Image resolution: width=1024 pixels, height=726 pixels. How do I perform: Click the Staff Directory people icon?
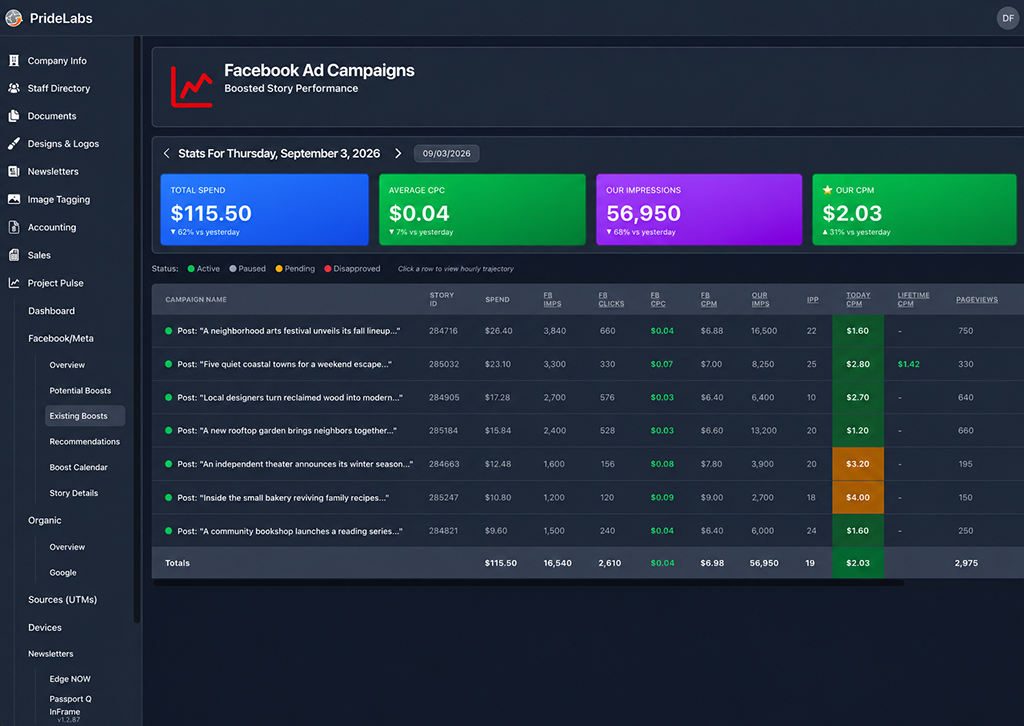click(x=14, y=88)
